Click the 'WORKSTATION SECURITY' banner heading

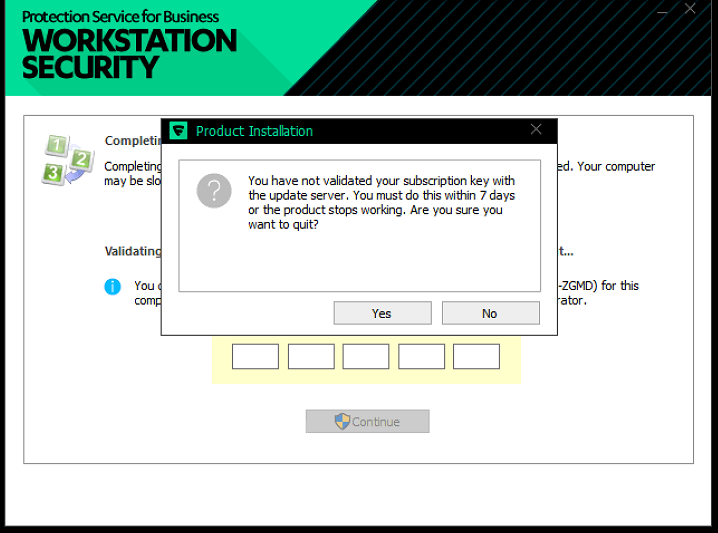pyautogui.click(x=129, y=54)
